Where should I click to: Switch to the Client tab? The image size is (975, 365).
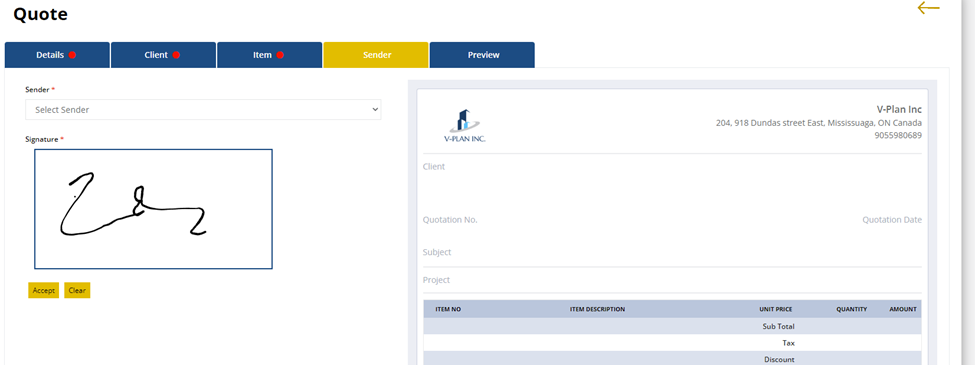click(x=163, y=55)
